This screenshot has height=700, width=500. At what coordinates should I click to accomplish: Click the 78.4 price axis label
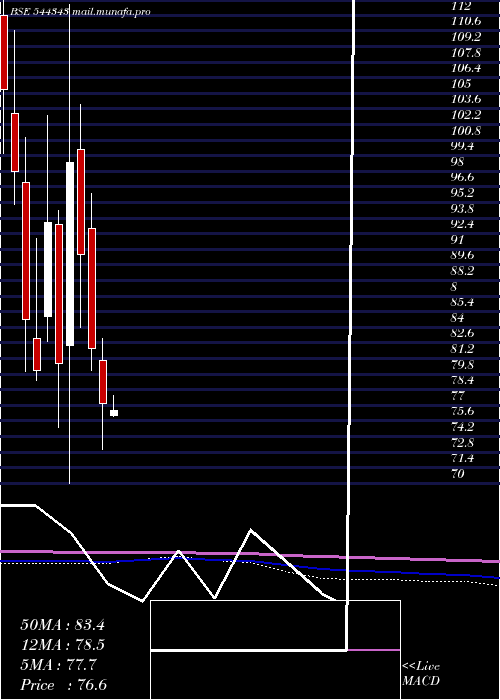pyautogui.click(x=463, y=380)
